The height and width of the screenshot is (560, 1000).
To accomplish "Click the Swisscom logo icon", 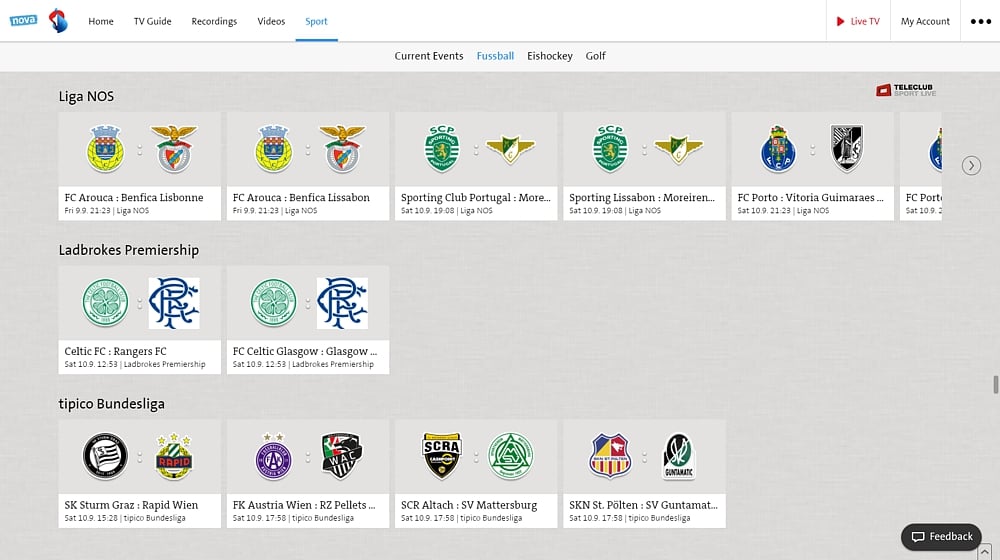I will click(x=58, y=21).
